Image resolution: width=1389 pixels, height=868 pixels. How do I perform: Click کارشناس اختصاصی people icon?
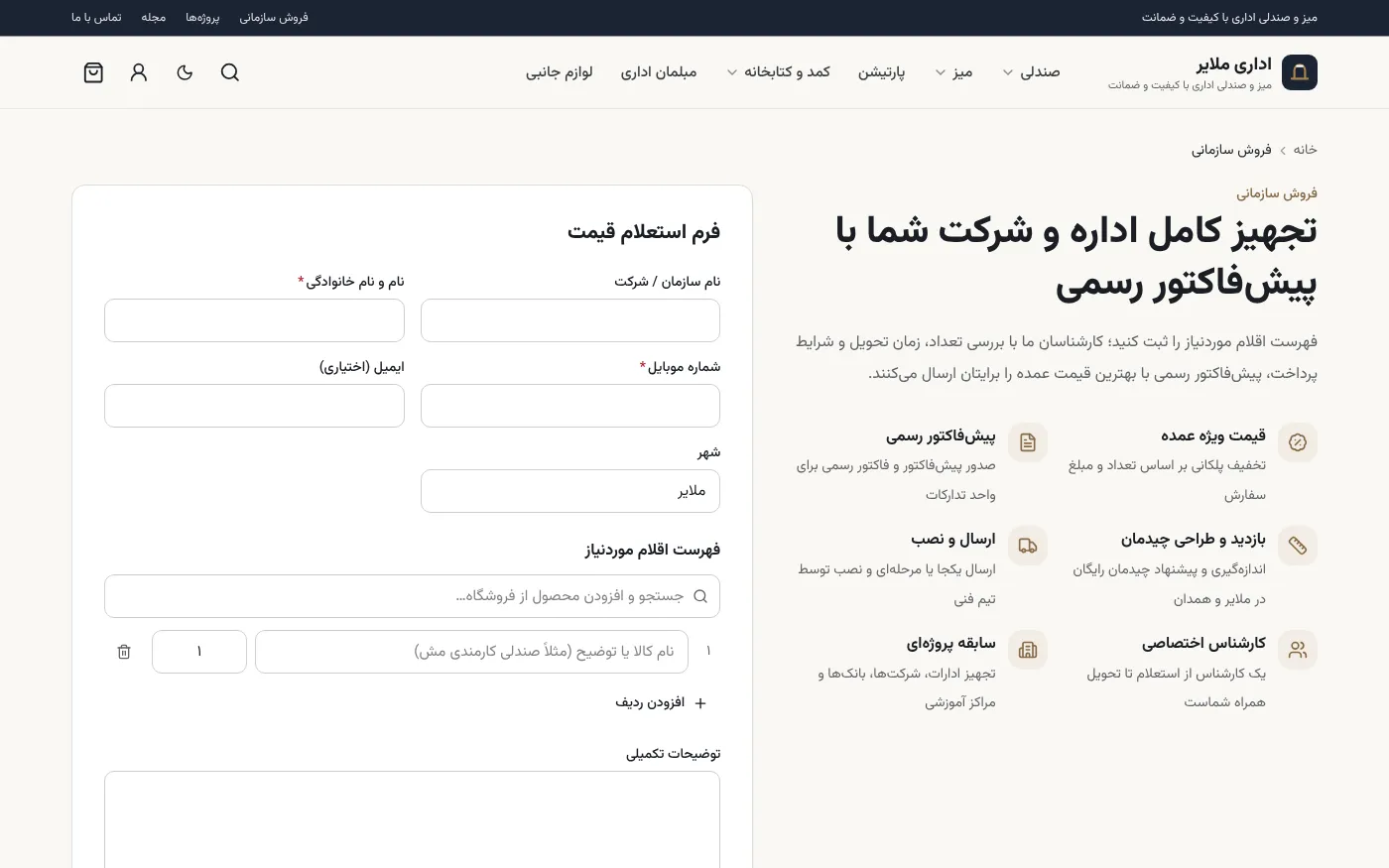[1298, 650]
